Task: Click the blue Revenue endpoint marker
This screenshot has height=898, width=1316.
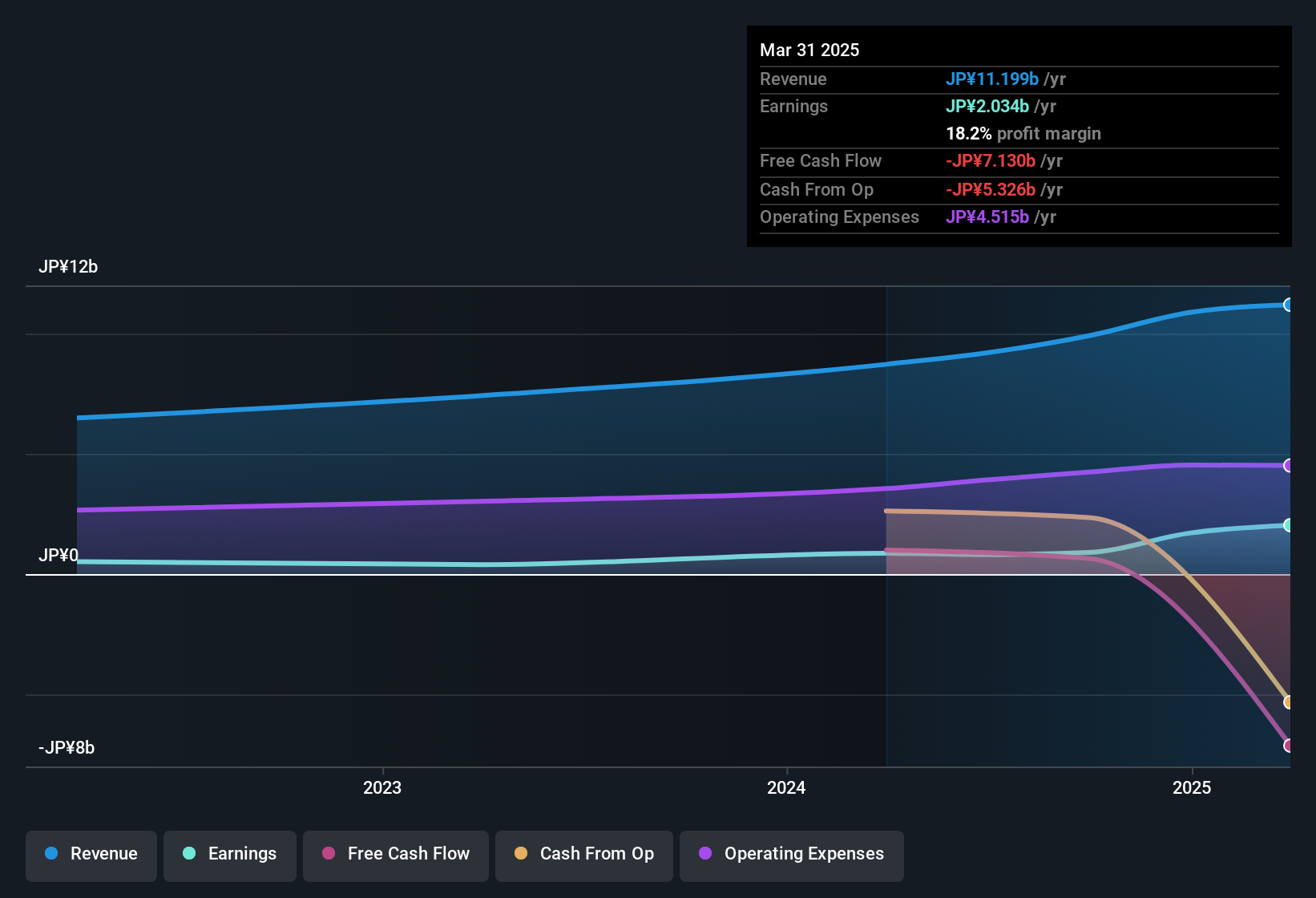Action: coord(1288,305)
